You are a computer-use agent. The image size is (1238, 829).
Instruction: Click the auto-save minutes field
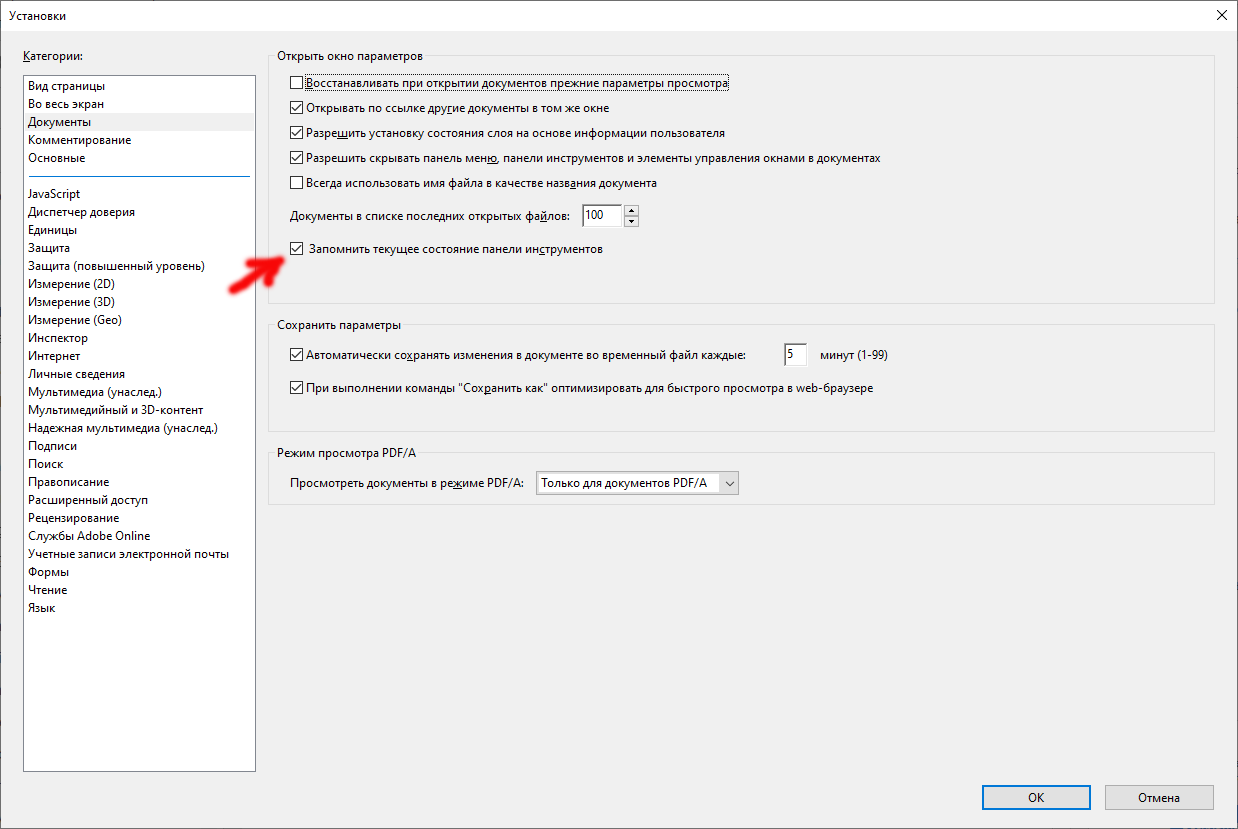click(x=795, y=354)
